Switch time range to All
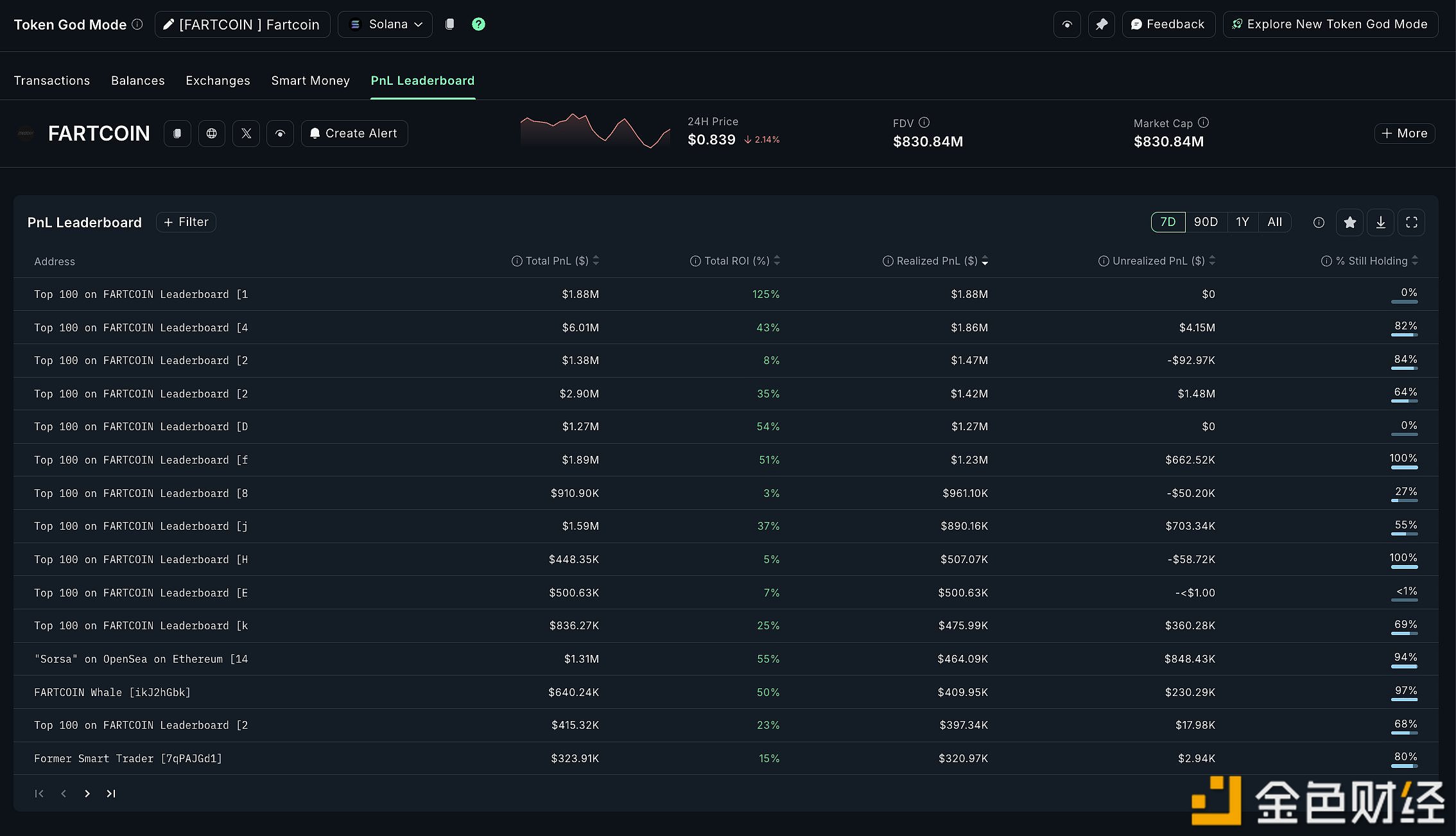 [1274, 222]
